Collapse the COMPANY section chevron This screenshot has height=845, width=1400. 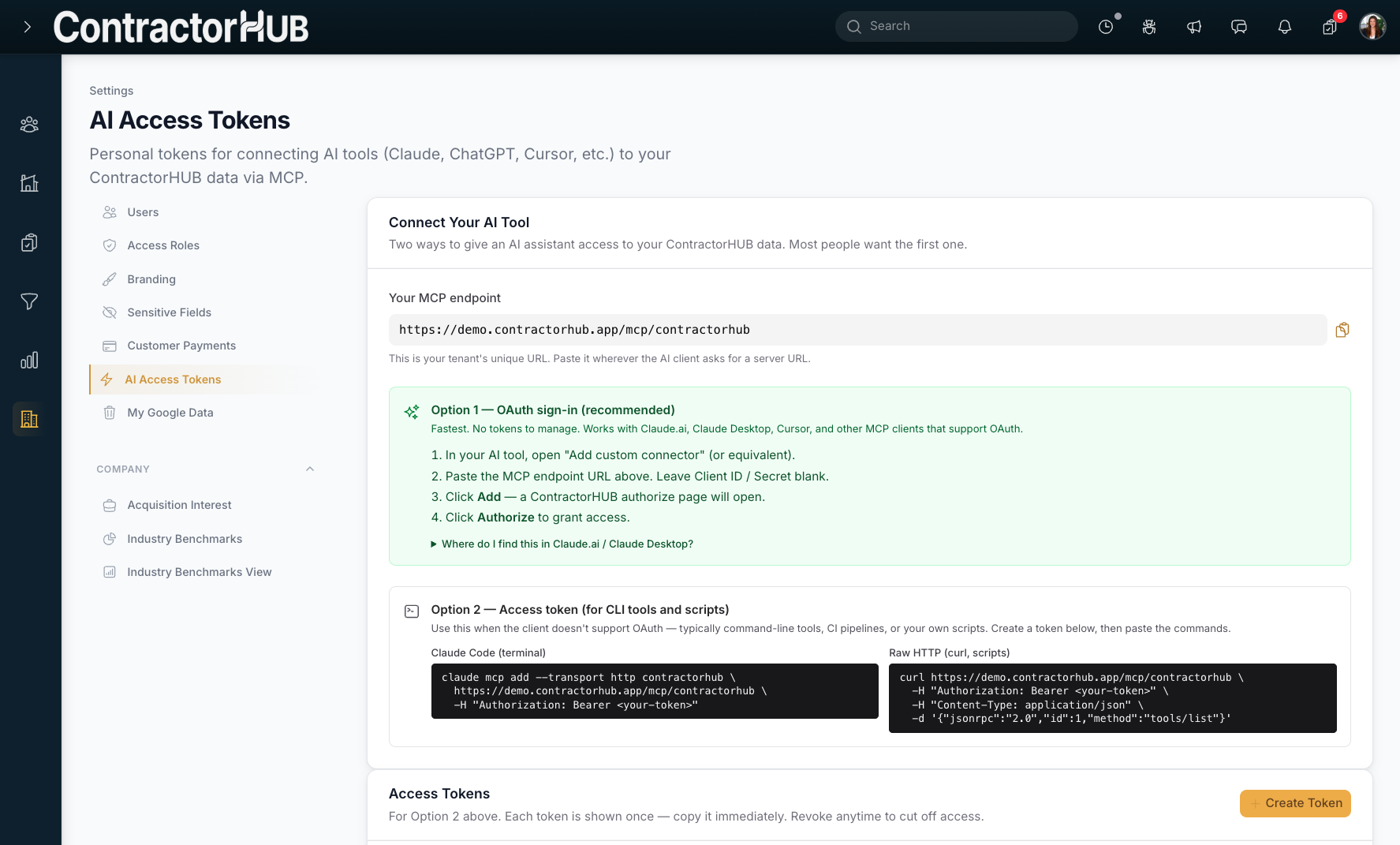click(310, 469)
